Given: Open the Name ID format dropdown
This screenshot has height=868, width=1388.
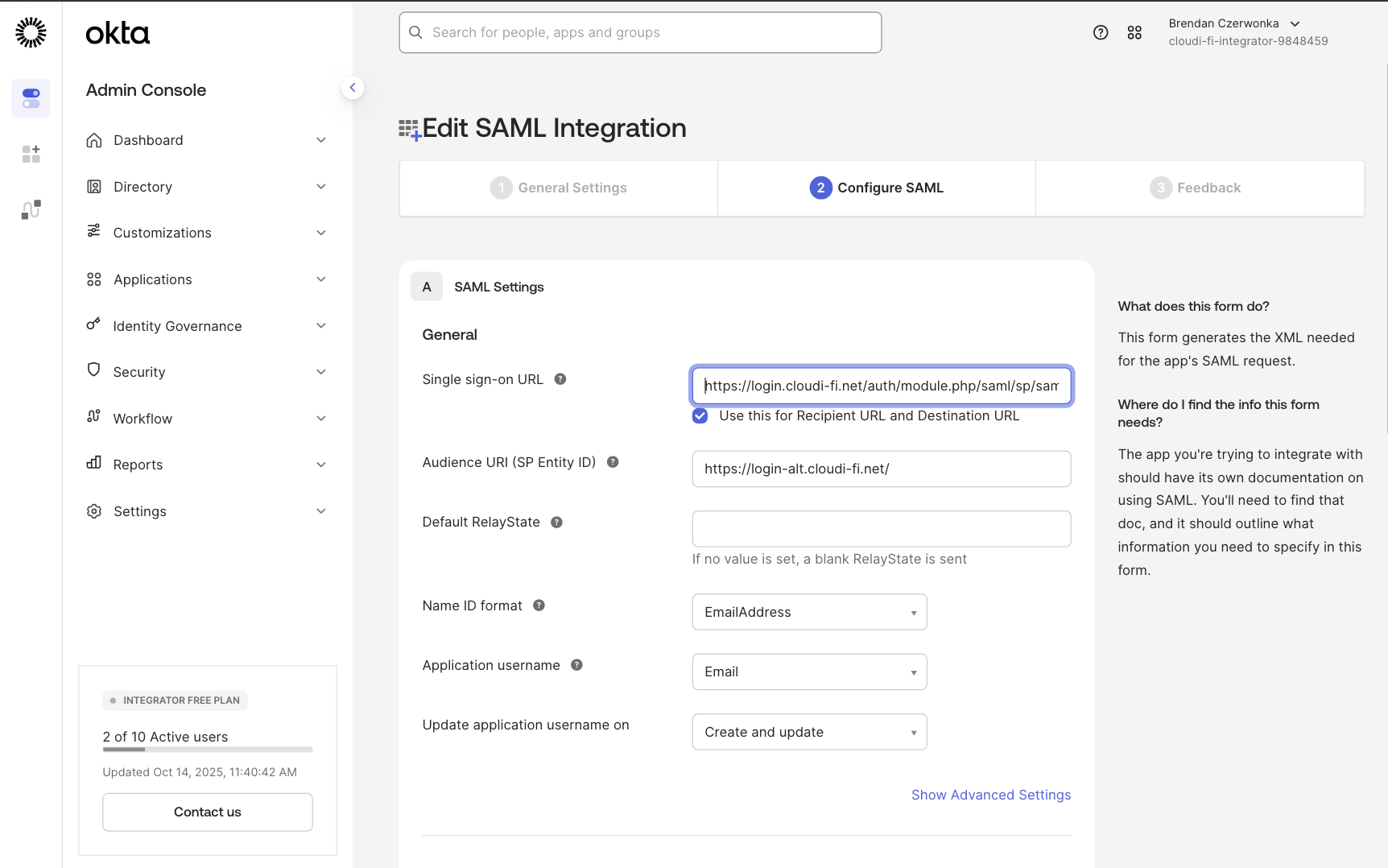Looking at the screenshot, I should (x=809, y=612).
